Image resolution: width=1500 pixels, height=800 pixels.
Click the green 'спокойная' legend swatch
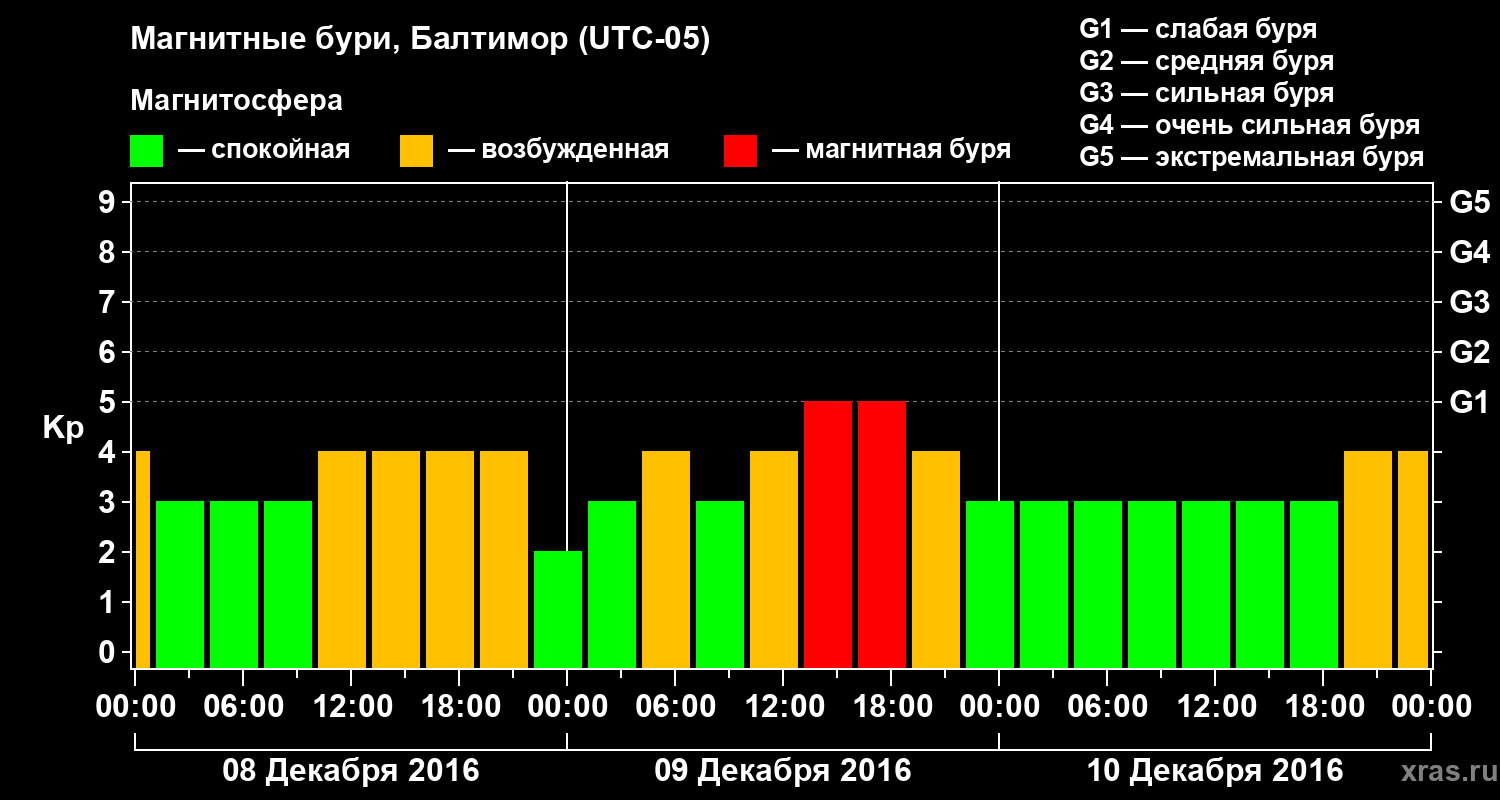tap(146, 151)
